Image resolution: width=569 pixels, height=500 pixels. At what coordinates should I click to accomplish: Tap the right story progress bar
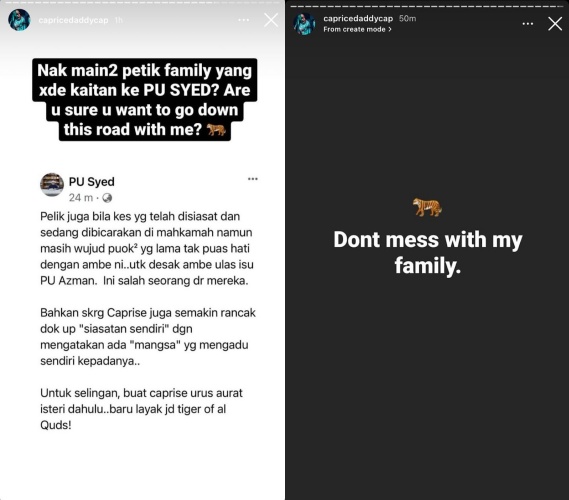pos(427,7)
